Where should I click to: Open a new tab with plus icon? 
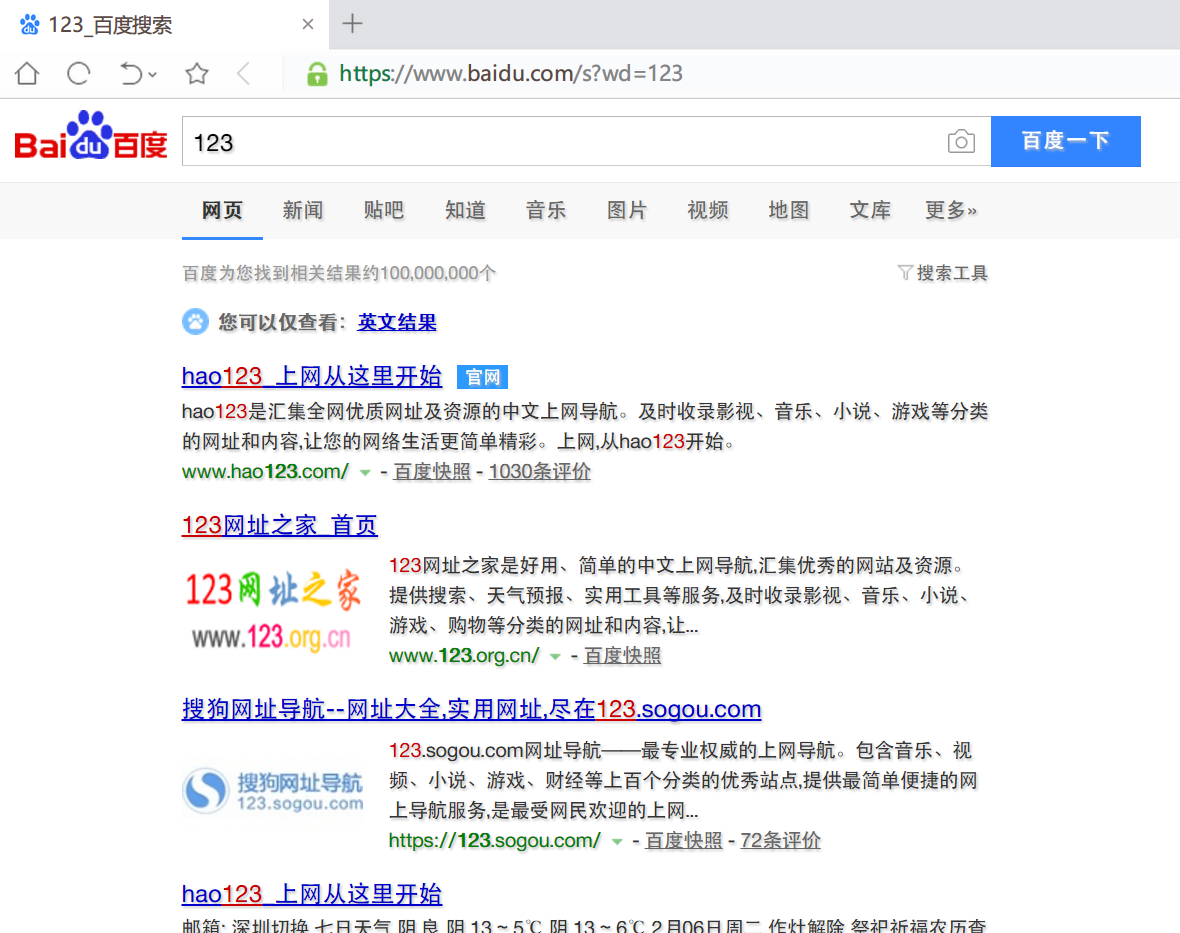pos(352,24)
